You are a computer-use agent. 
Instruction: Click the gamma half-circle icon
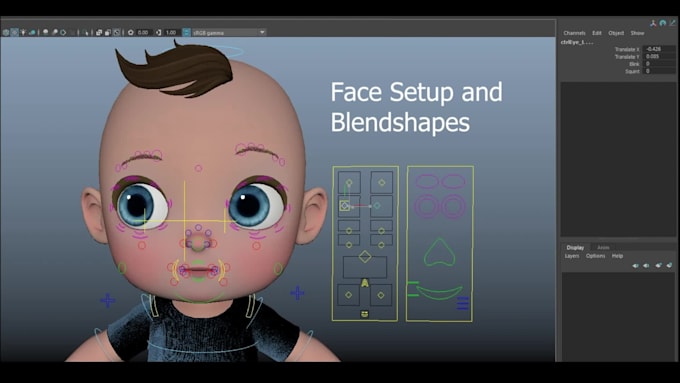[x=159, y=33]
